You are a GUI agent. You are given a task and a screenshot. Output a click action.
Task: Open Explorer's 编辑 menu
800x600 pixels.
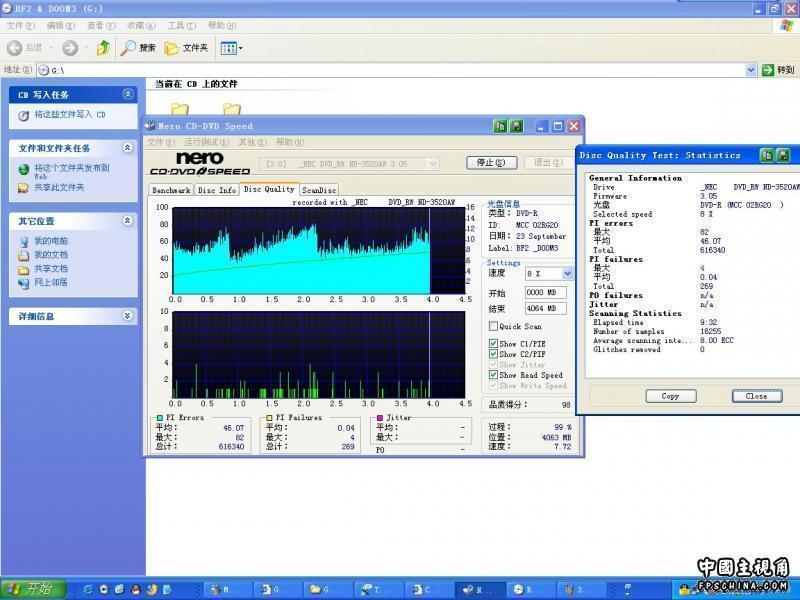pyautogui.click(x=61, y=26)
